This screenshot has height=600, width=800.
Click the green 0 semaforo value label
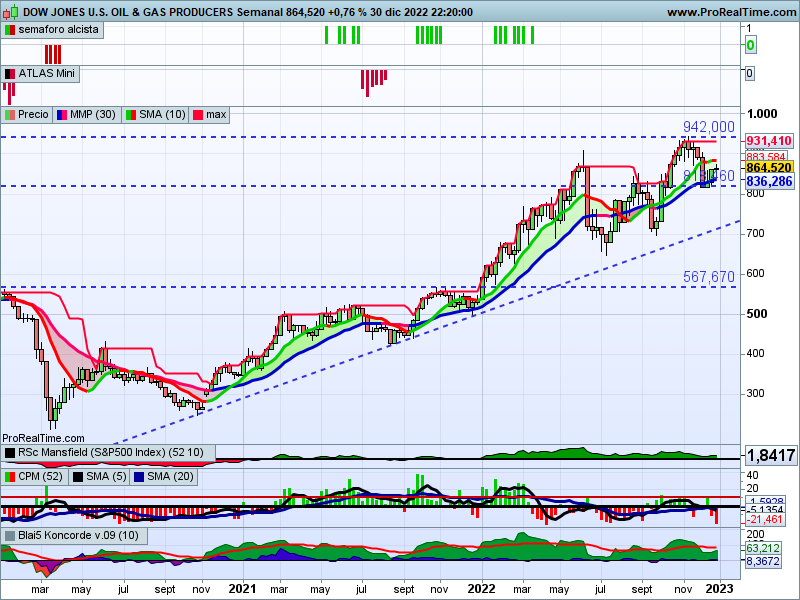tap(750, 45)
